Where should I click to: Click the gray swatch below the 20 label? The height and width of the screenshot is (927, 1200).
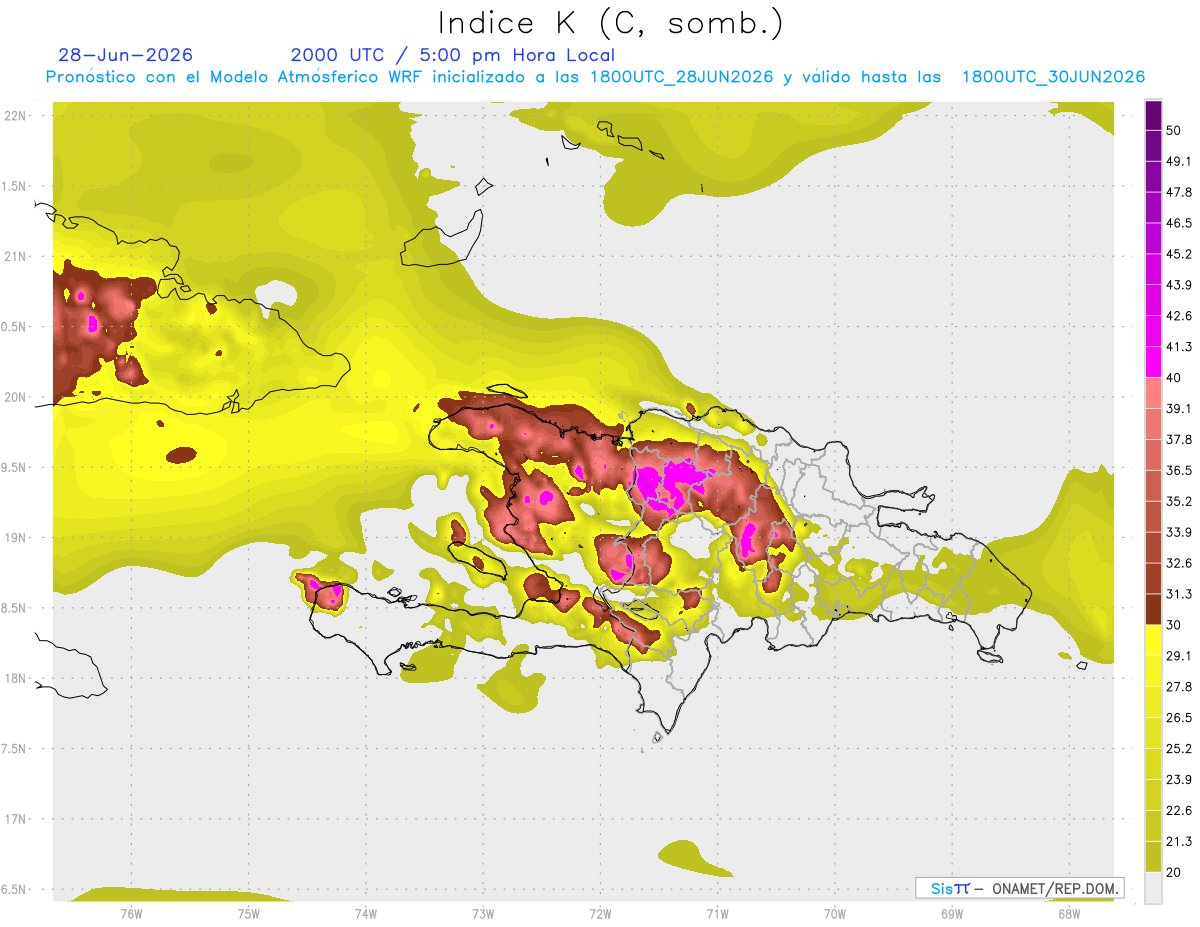pyautogui.click(x=1153, y=888)
